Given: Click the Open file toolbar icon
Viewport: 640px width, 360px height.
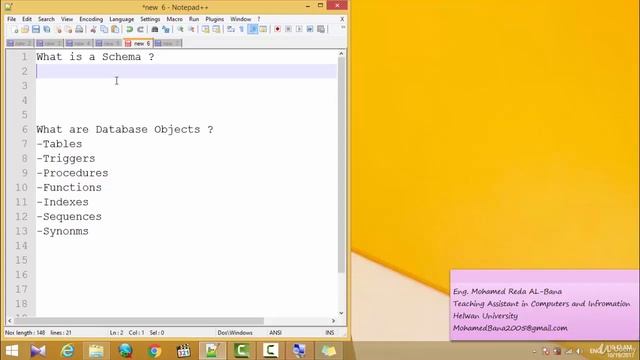Looking at the screenshot, I should (25, 29).
